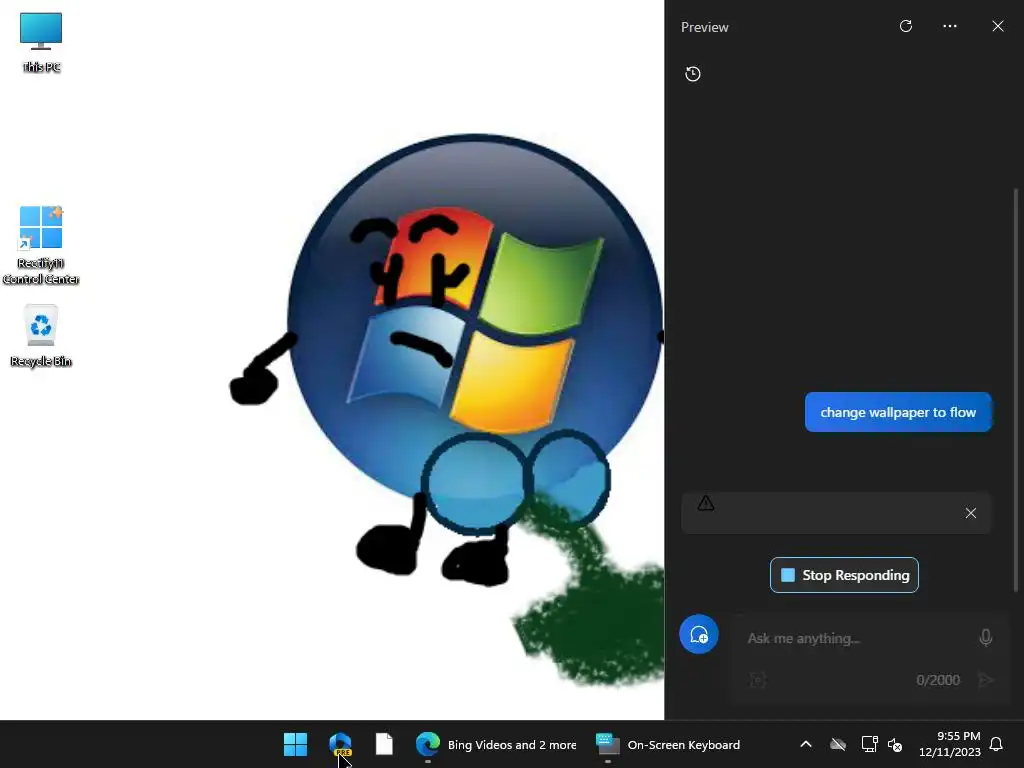This screenshot has width=1024, height=768.
Task: Open the three-dots more options menu
Action: [x=950, y=26]
